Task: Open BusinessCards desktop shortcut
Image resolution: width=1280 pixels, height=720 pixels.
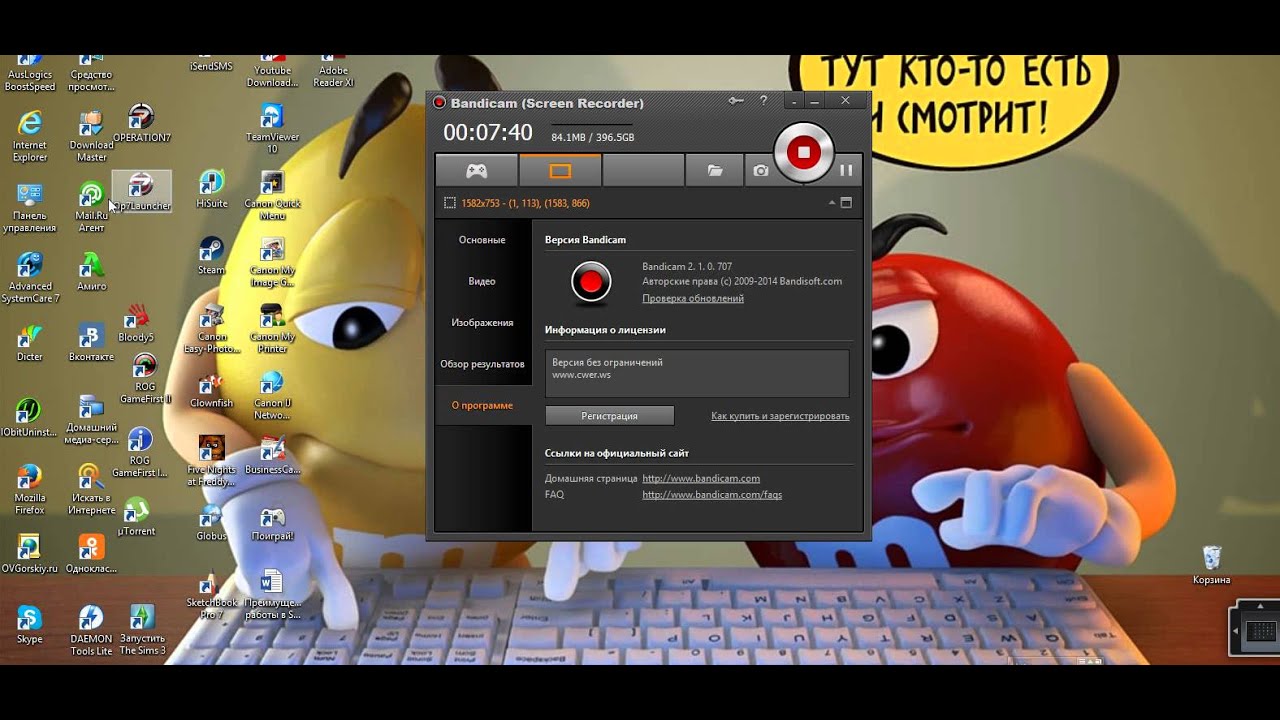Action: point(272,455)
